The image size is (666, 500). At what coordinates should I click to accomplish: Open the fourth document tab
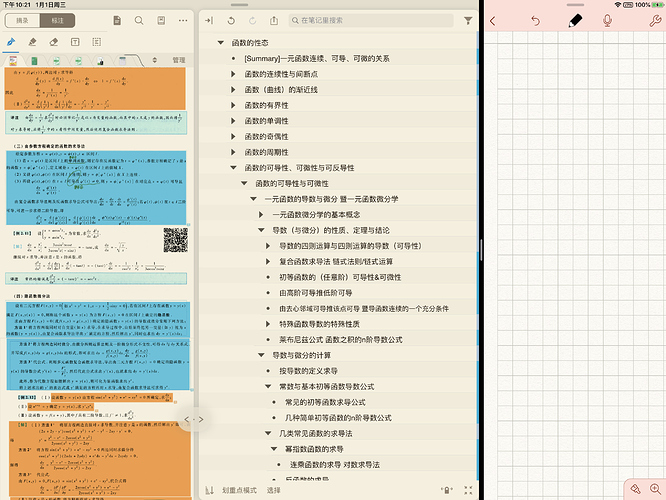pos(78,61)
